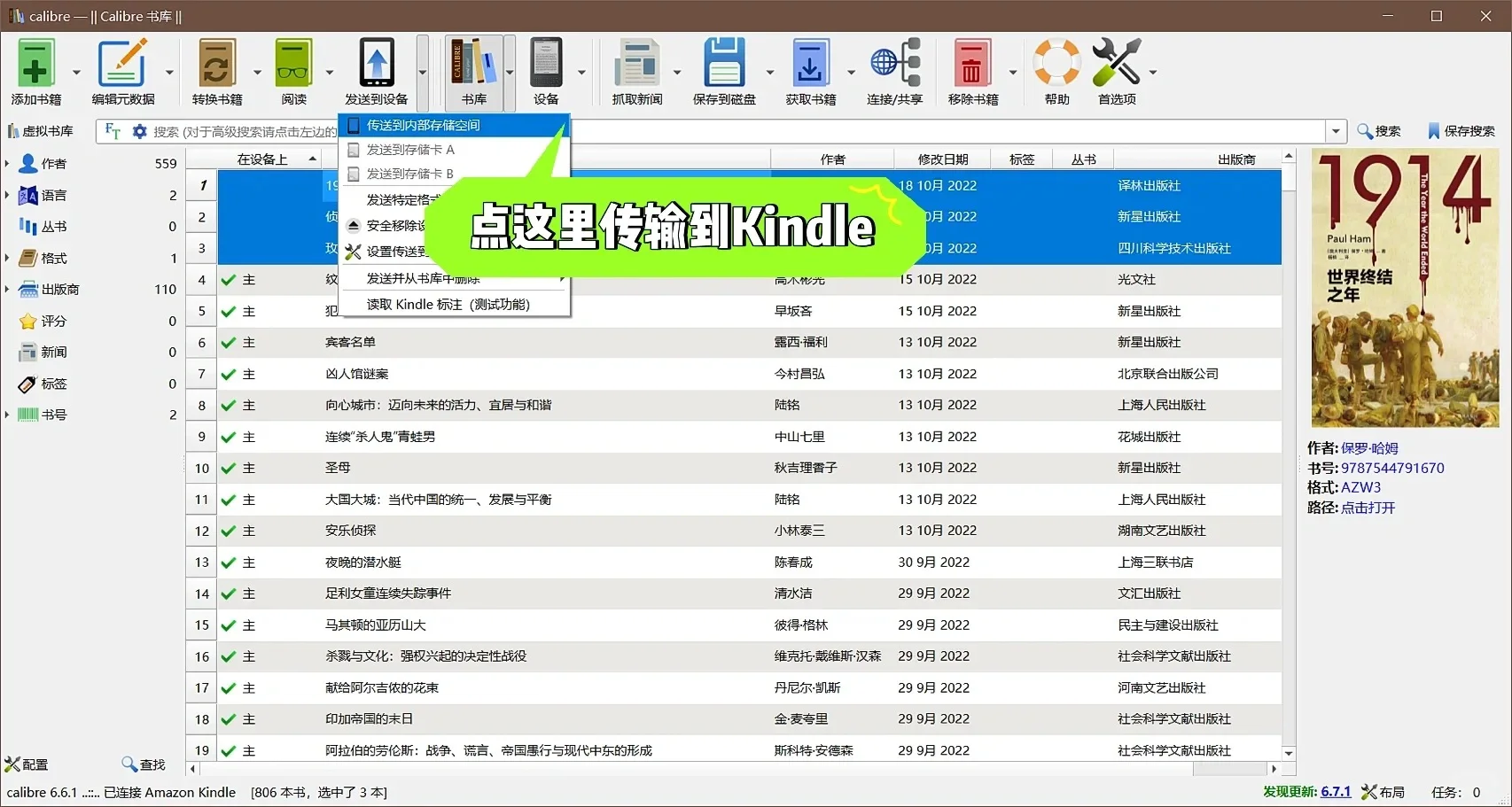Click the 1914 book cover thumbnail
1512x807 pixels.
tap(1405, 290)
